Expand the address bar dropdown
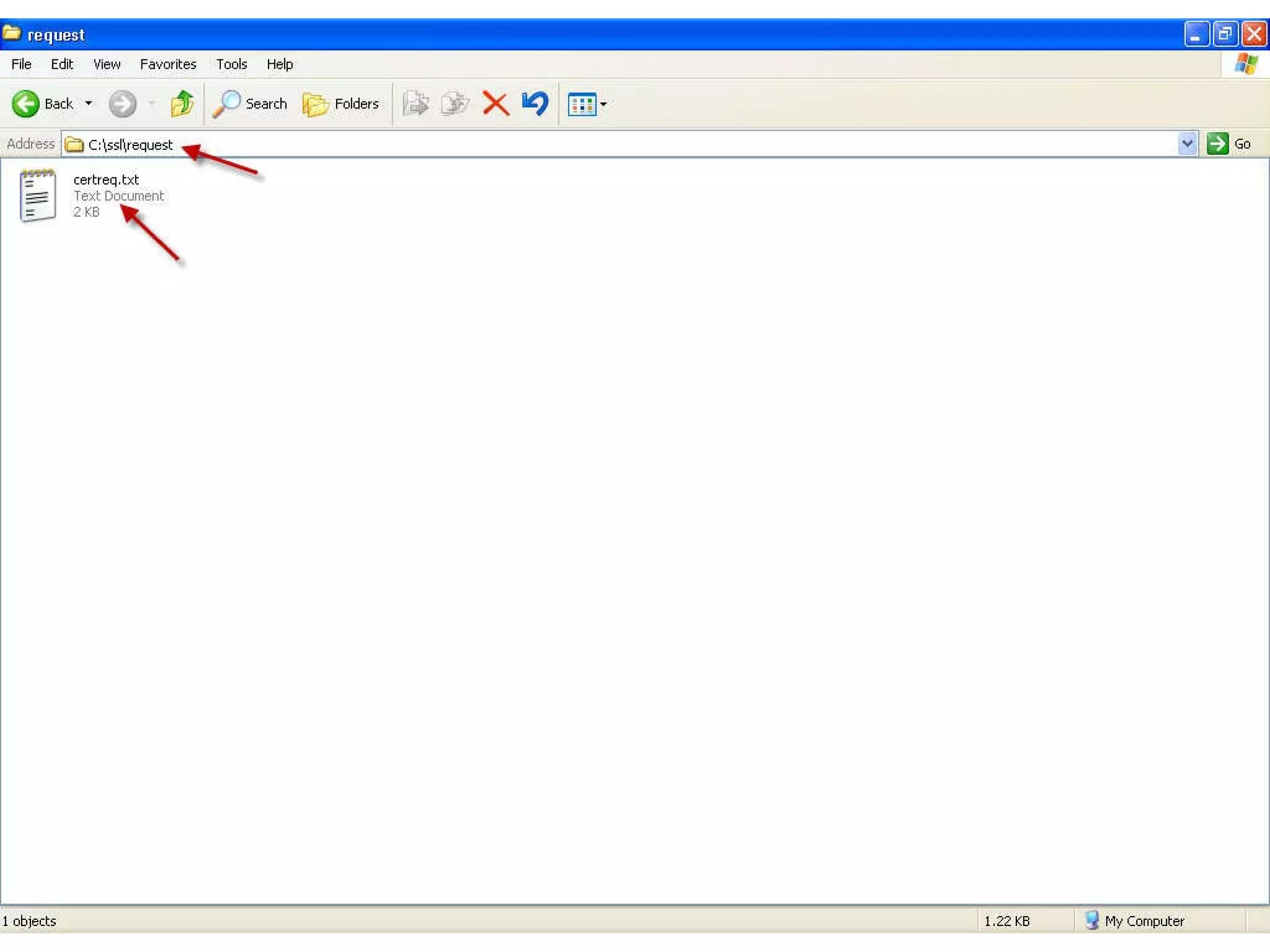 pos(1187,144)
